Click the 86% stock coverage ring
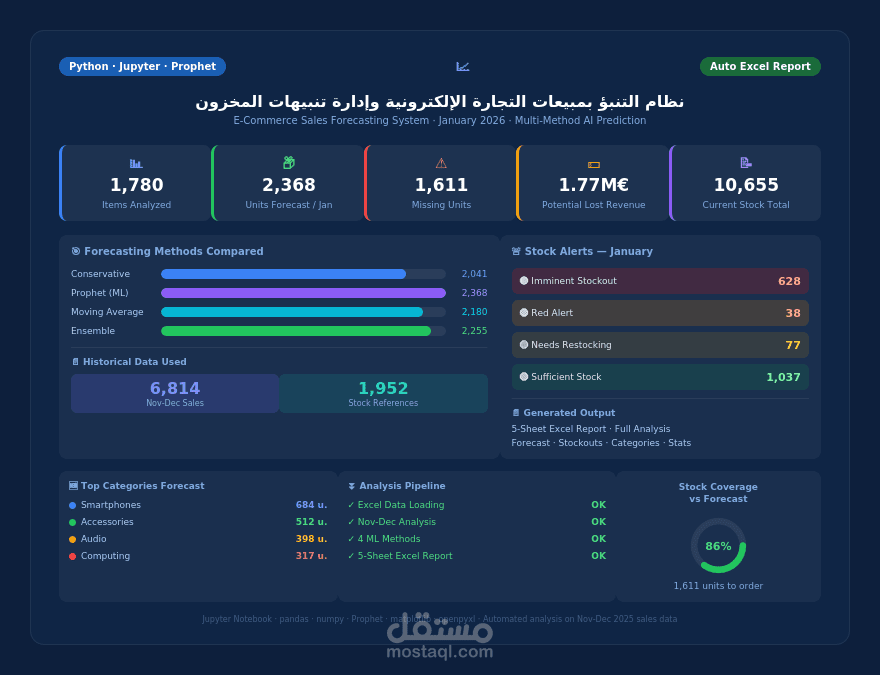The image size is (880, 675). coord(718,545)
